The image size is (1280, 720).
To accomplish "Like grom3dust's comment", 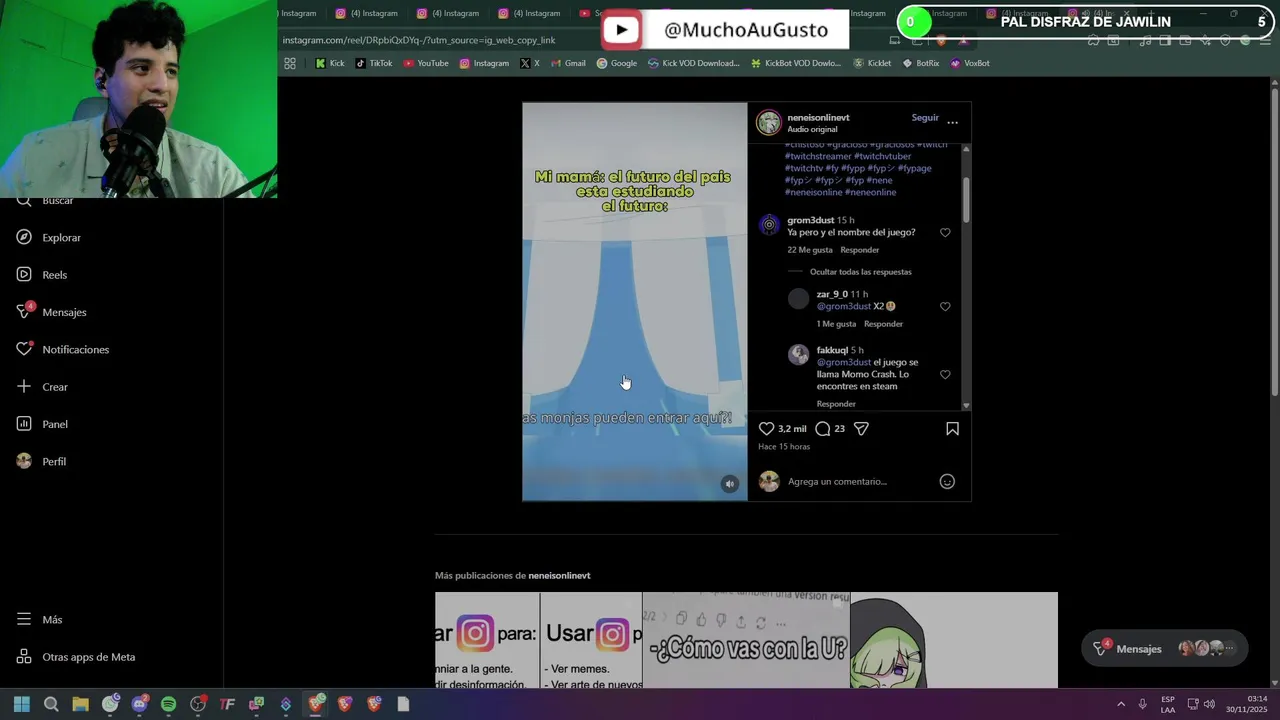I will click(945, 233).
